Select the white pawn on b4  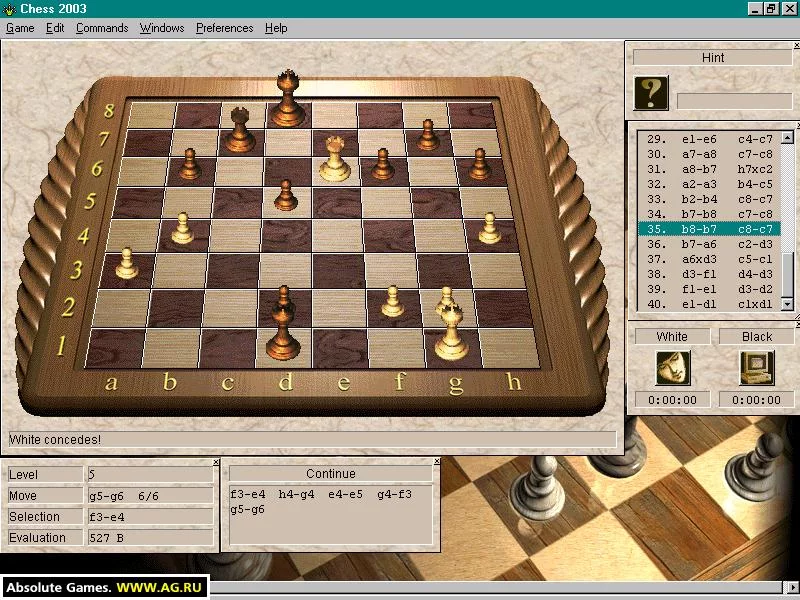click(182, 229)
